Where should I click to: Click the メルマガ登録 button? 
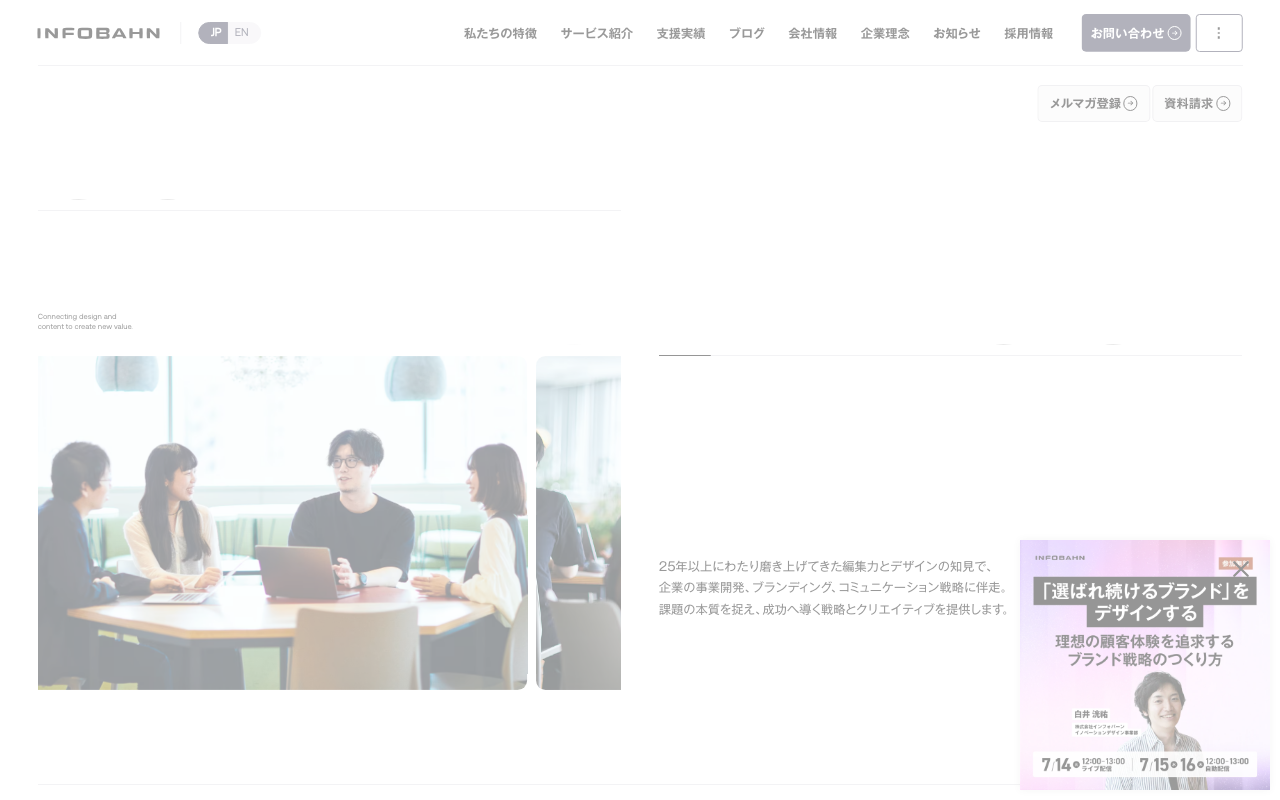[x=1093, y=103]
